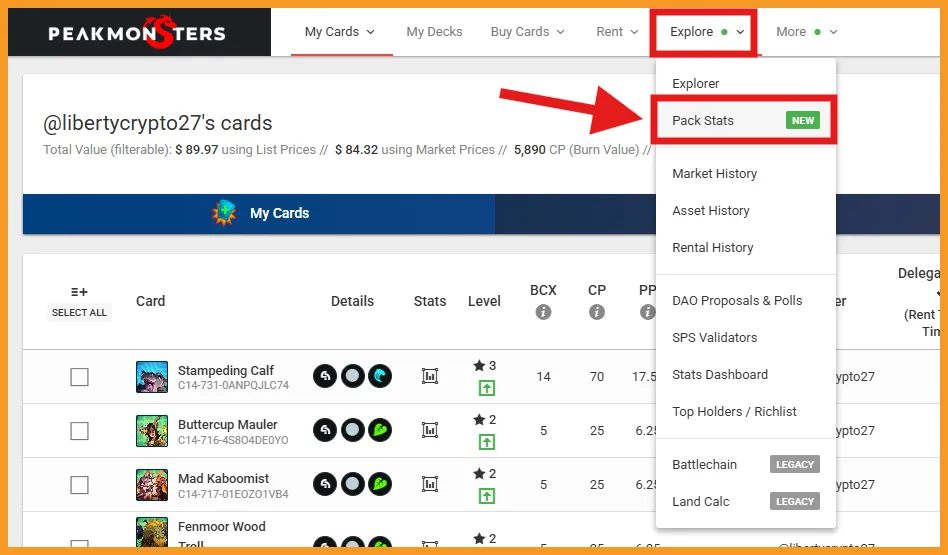Expand the Buy Cards dropdown
This screenshot has width=948, height=555.
528,32
